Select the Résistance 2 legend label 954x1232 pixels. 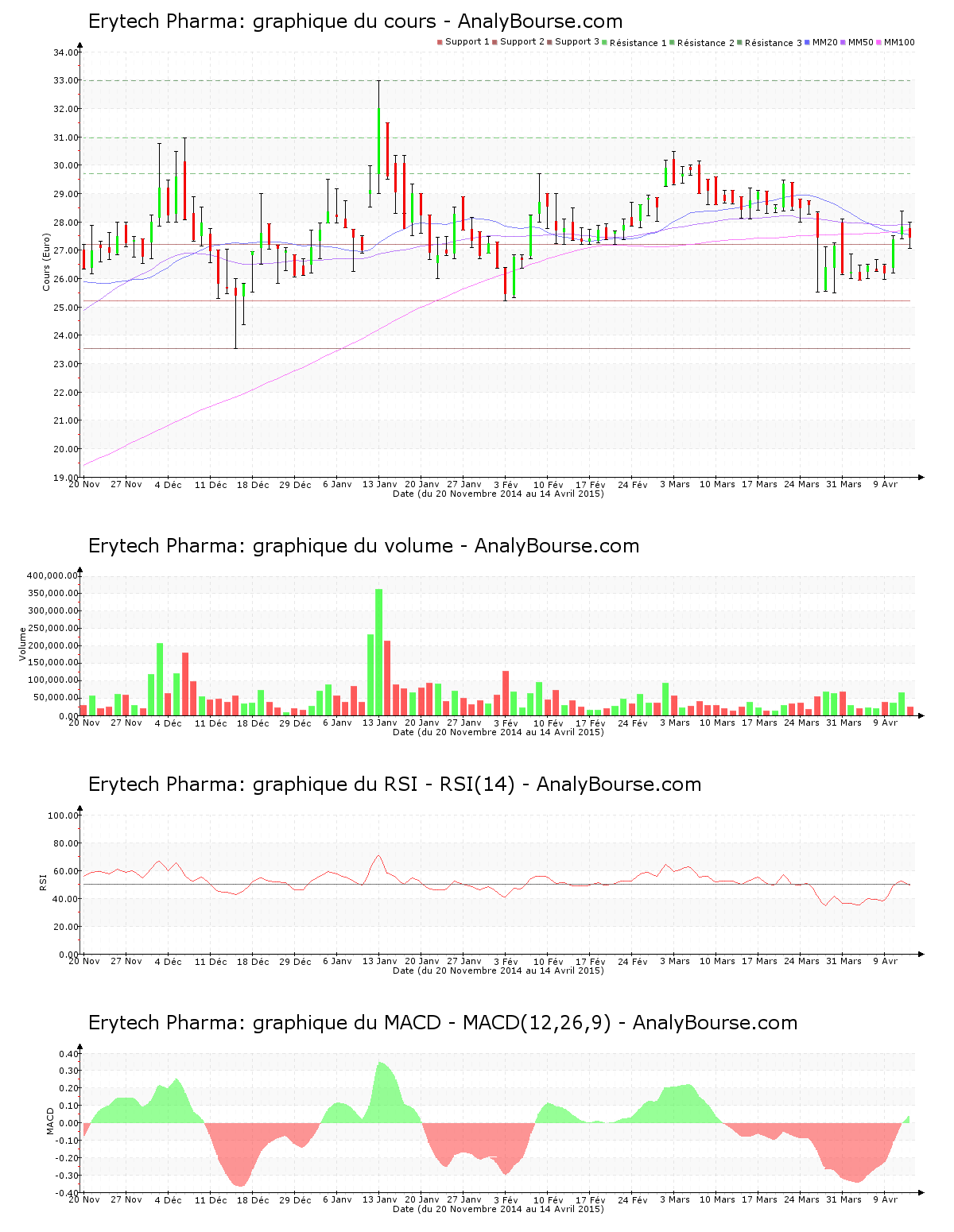(706, 42)
